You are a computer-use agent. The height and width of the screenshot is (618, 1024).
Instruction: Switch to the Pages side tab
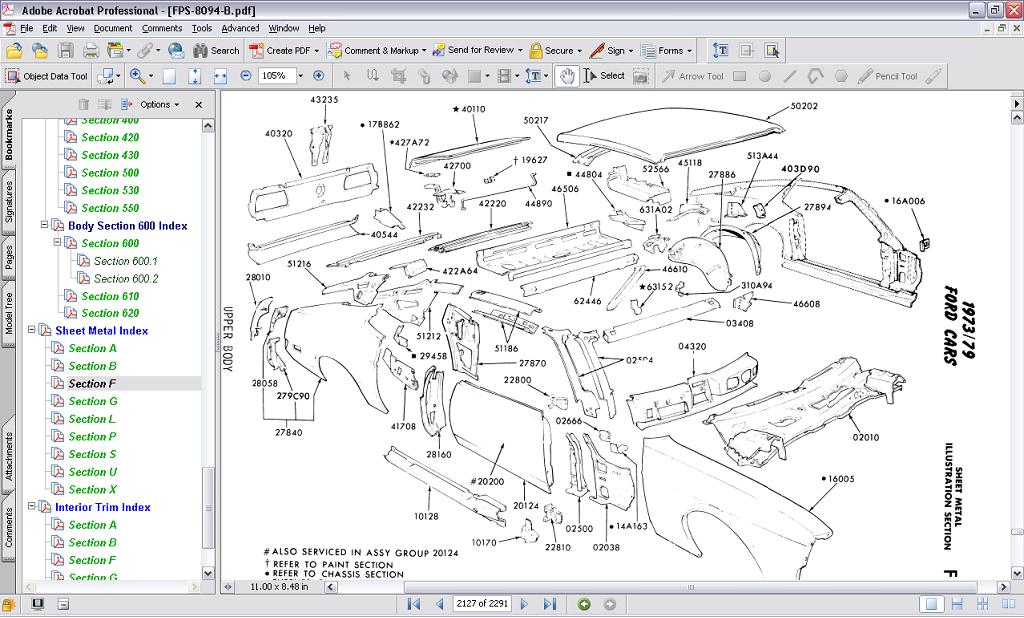pyautogui.click(x=8, y=257)
